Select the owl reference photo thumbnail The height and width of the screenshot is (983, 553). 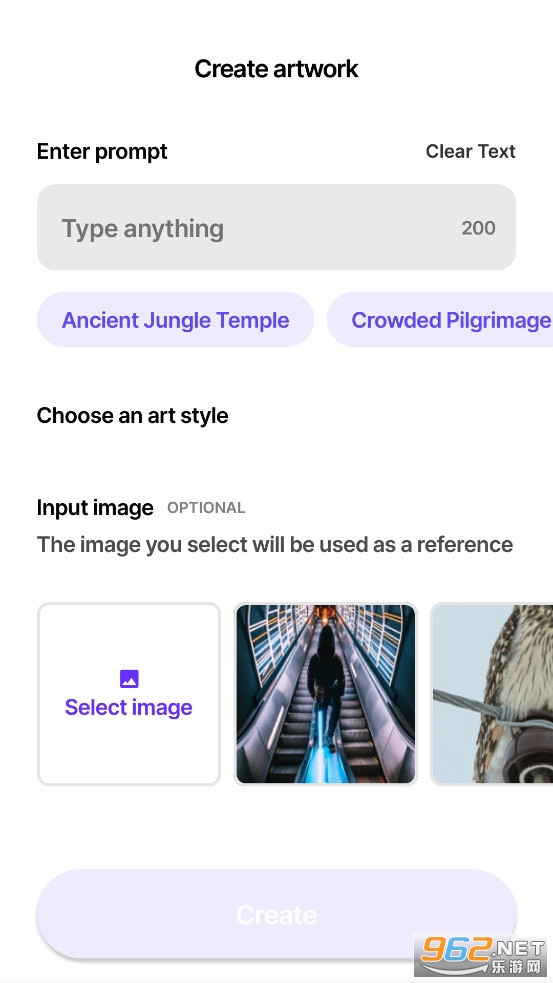pos(492,694)
